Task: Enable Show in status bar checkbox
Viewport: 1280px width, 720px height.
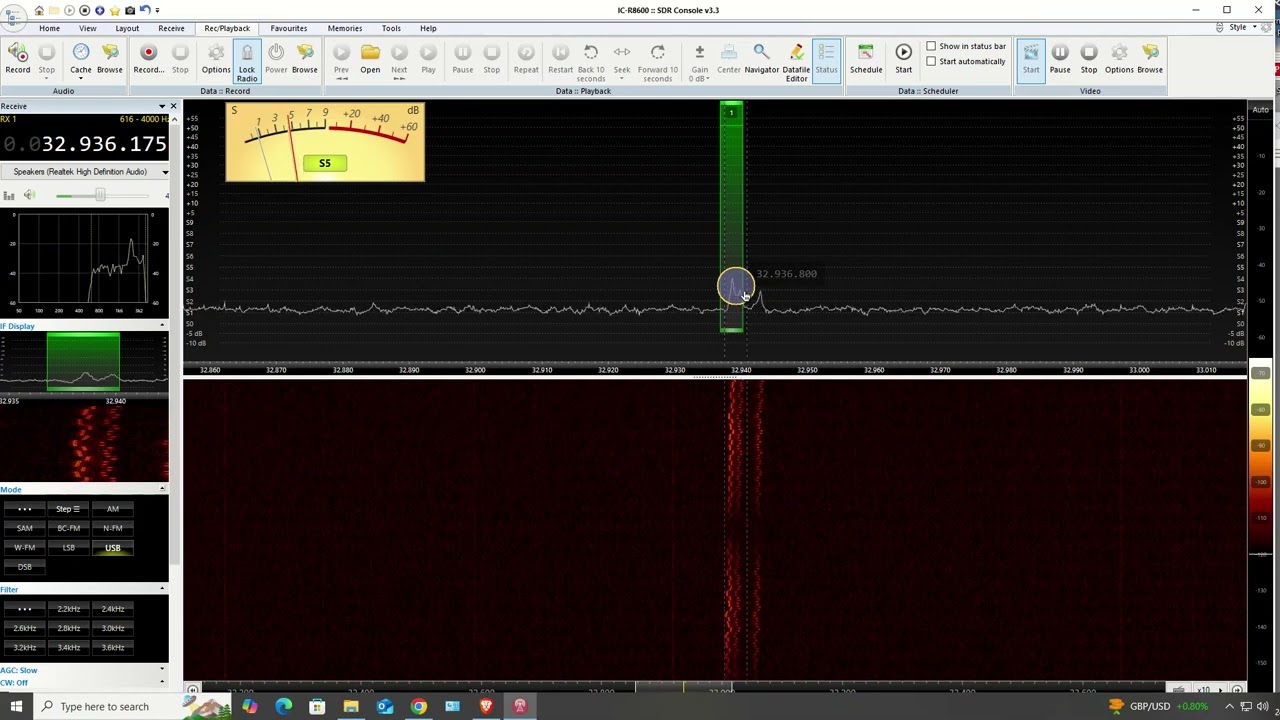Action: pyautogui.click(x=931, y=46)
